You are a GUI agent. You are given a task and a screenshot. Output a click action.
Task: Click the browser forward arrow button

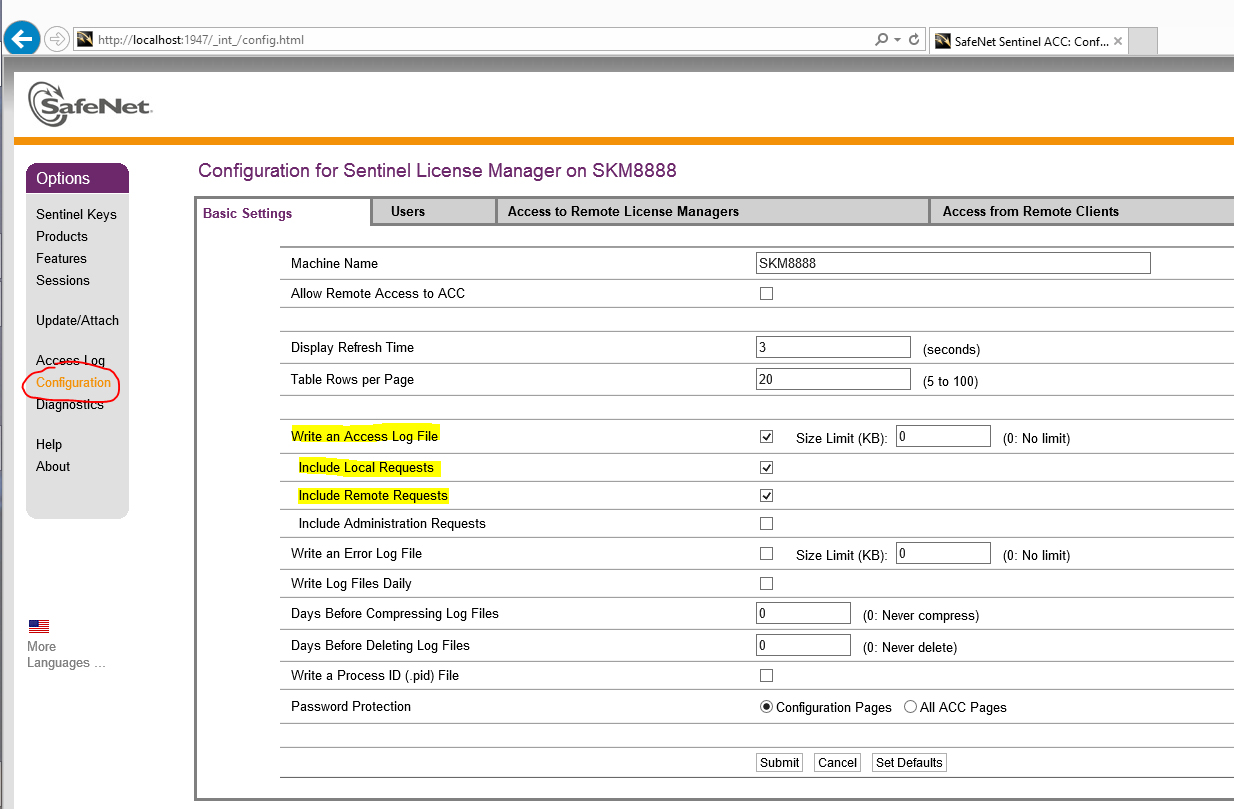(57, 39)
